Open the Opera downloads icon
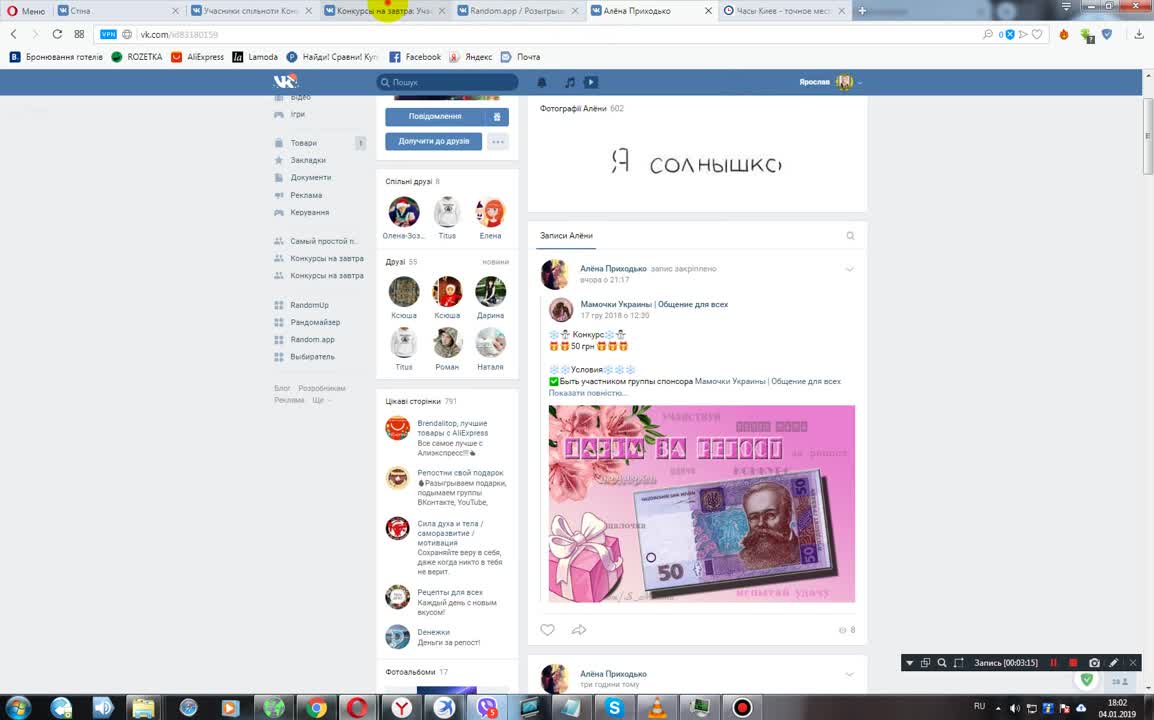1154x720 pixels. [1139, 34]
